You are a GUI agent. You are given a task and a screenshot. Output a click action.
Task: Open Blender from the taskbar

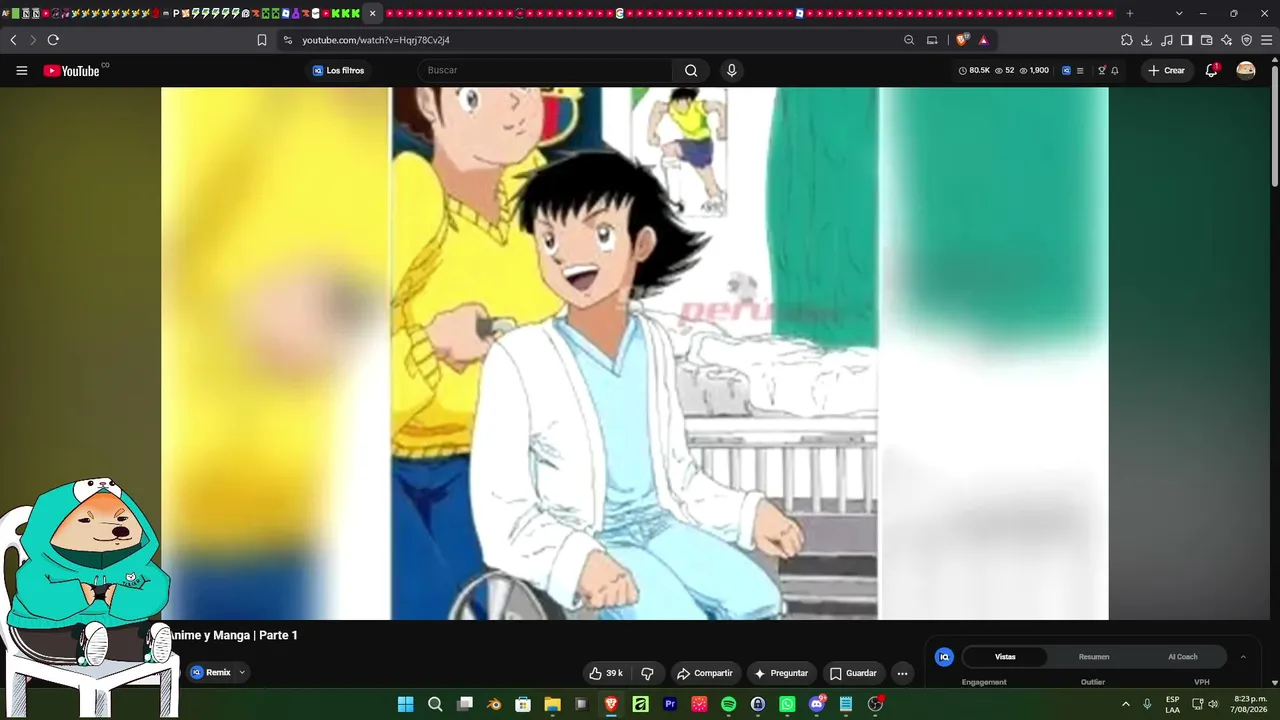[494, 704]
